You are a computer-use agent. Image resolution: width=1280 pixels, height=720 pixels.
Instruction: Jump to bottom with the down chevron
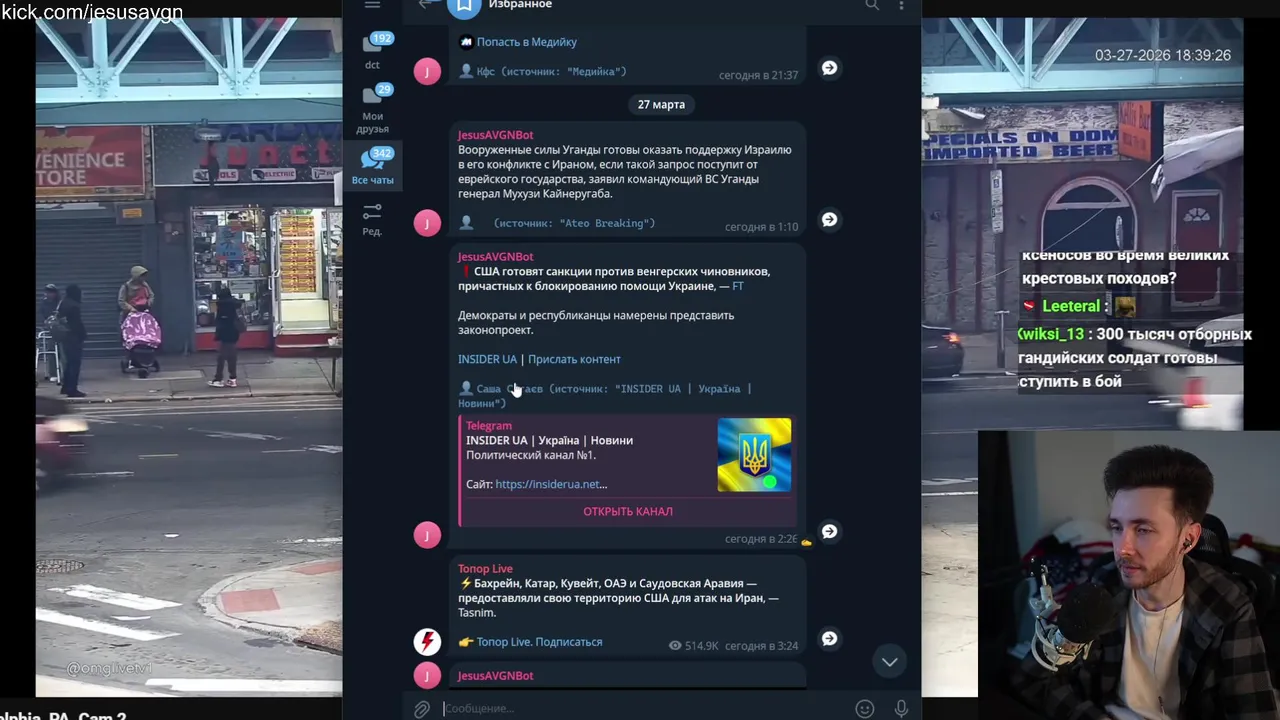pyautogui.click(x=889, y=661)
